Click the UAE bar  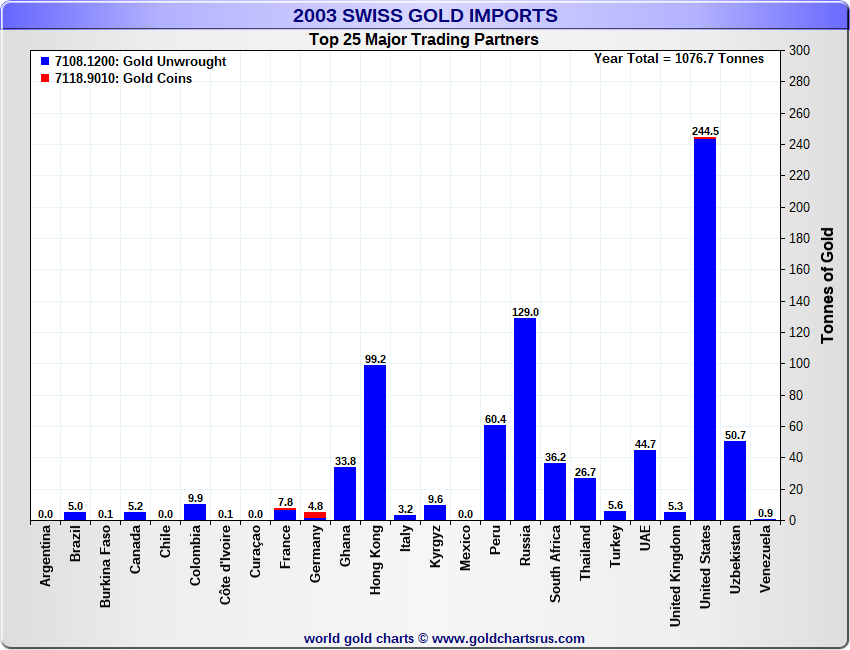tap(645, 486)
